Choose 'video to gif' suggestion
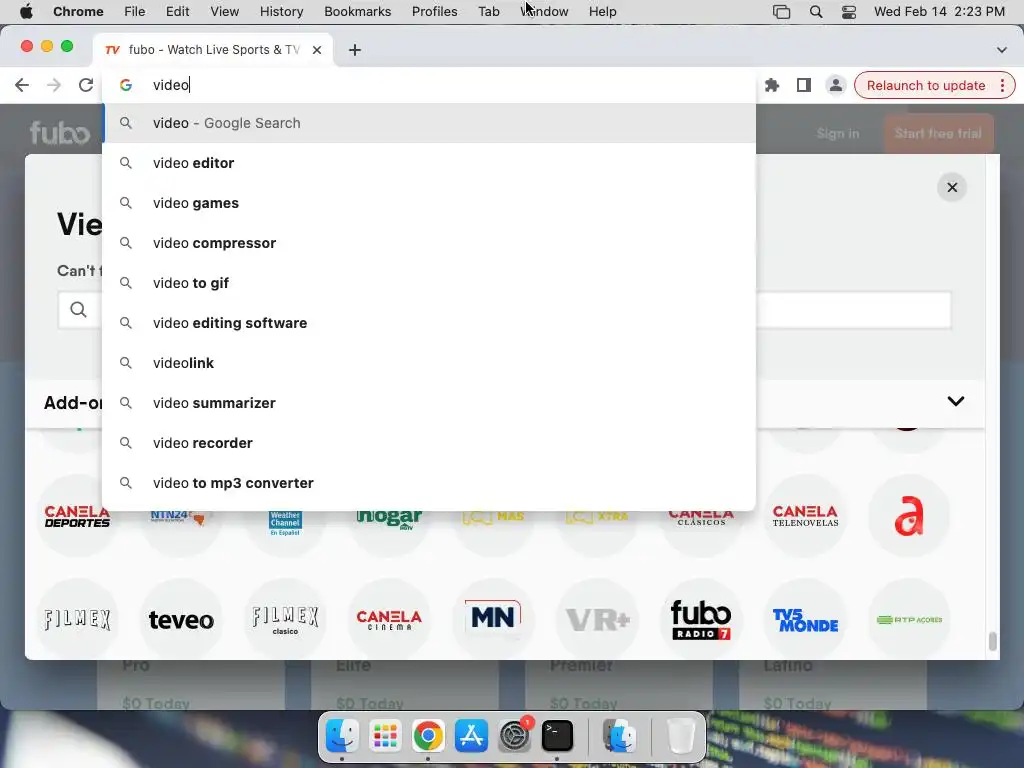This screenshot has width=1024, height=768. coord(429,283)
